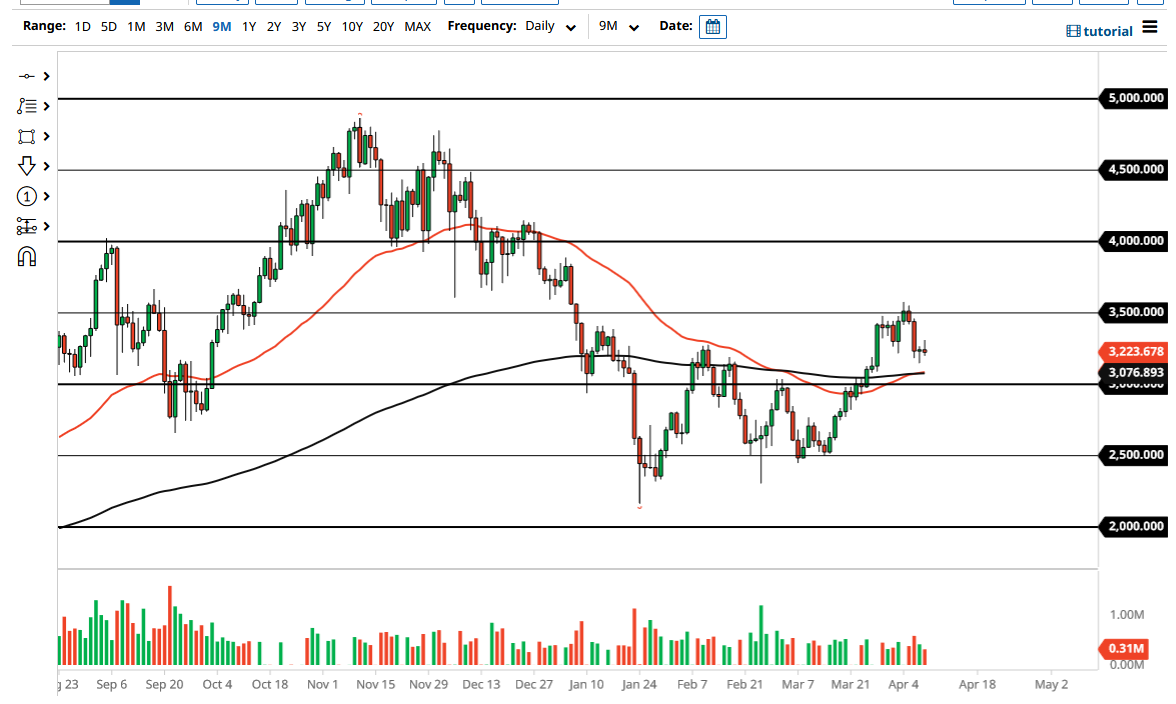Select the measurement tool
The width and height of the screenshot is (1176, 704).
[27, 225]
